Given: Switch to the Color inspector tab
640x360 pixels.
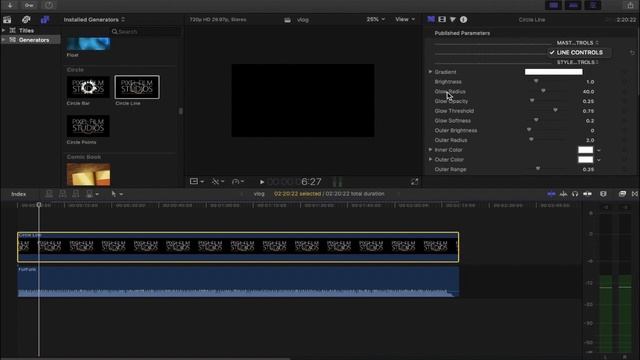Looking at the screenshot, I should click(453, 19).
